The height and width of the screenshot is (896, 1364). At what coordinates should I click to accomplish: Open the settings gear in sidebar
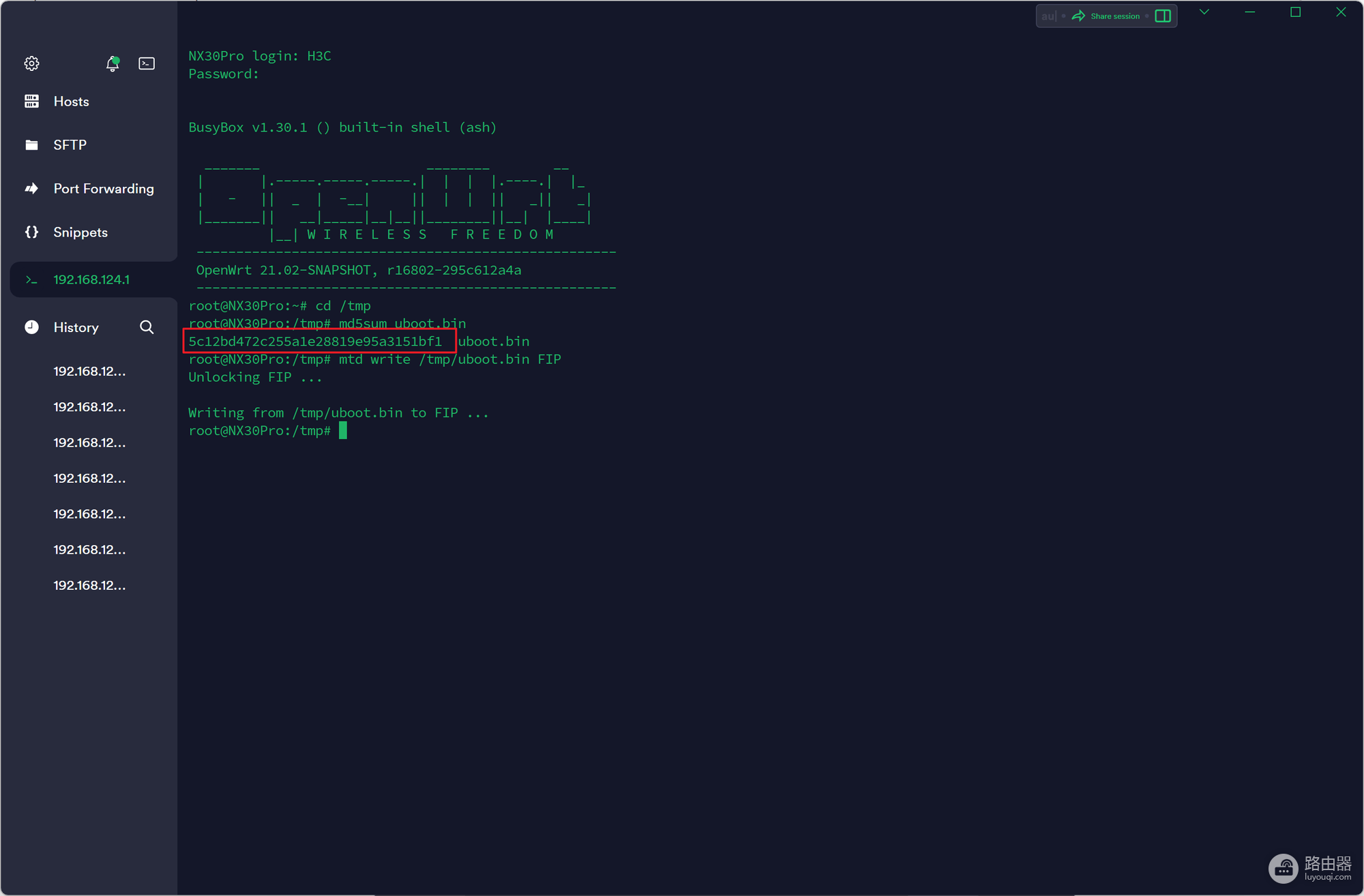tap(31, 63)
